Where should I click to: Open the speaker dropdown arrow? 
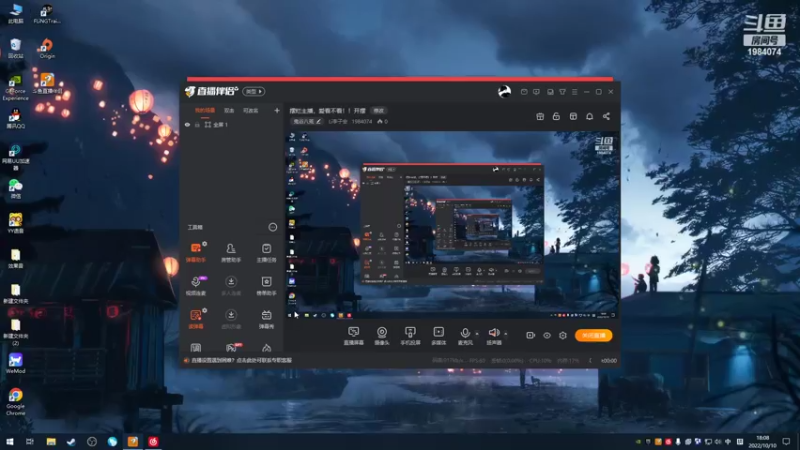[x=506, y=334]
